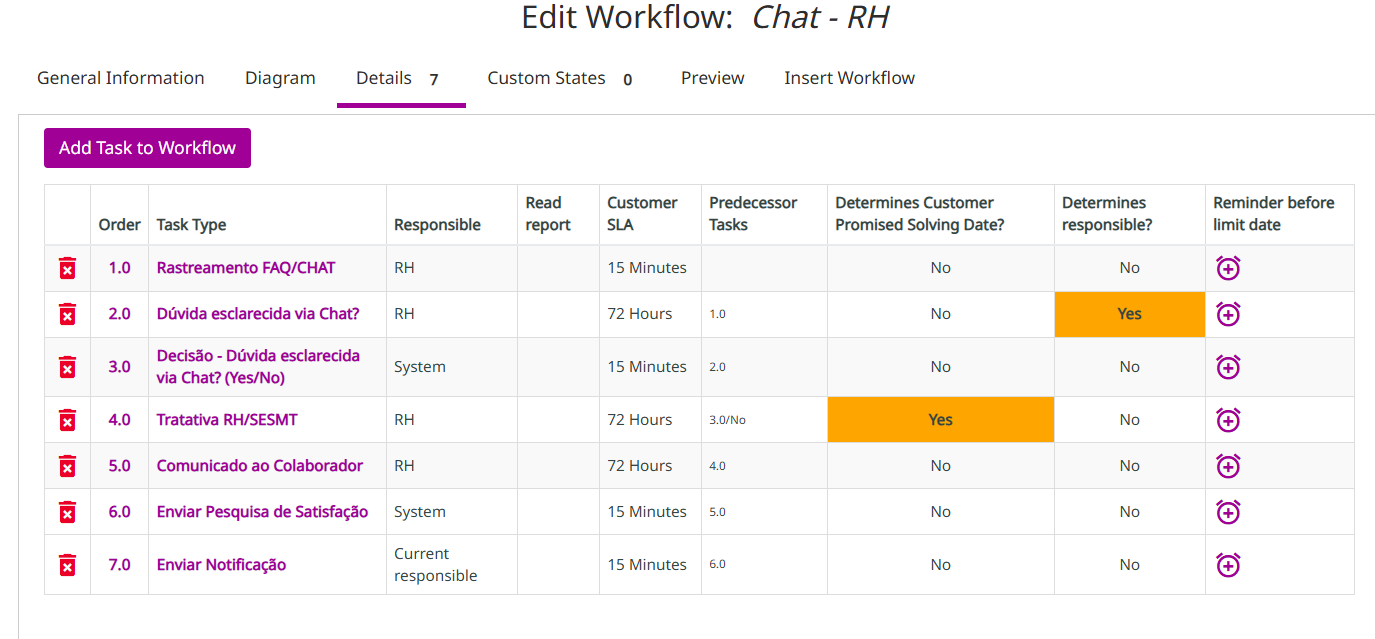Open the Comunicado ao Colaborador link

(260, 466)
